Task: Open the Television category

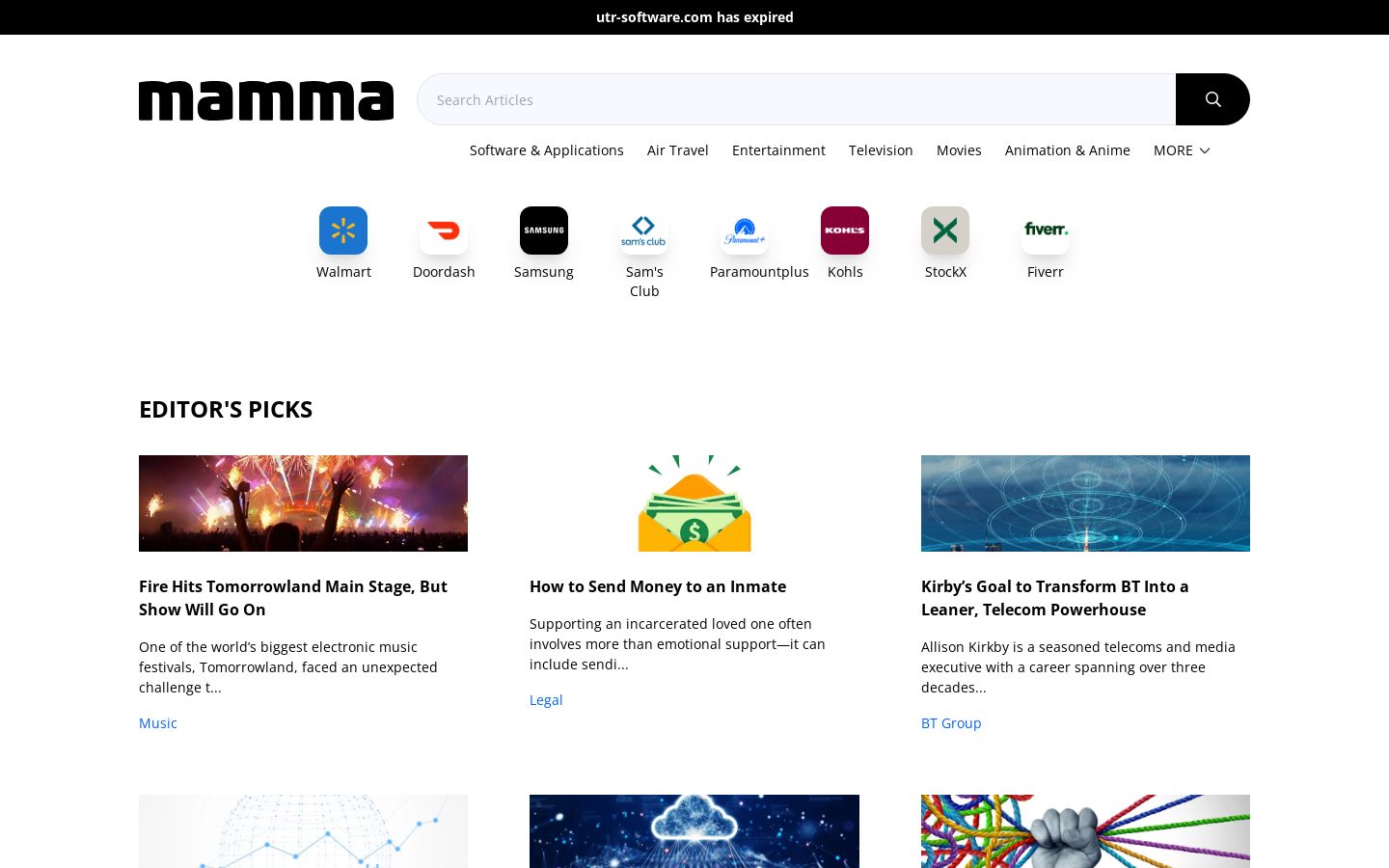Action: 881,150
